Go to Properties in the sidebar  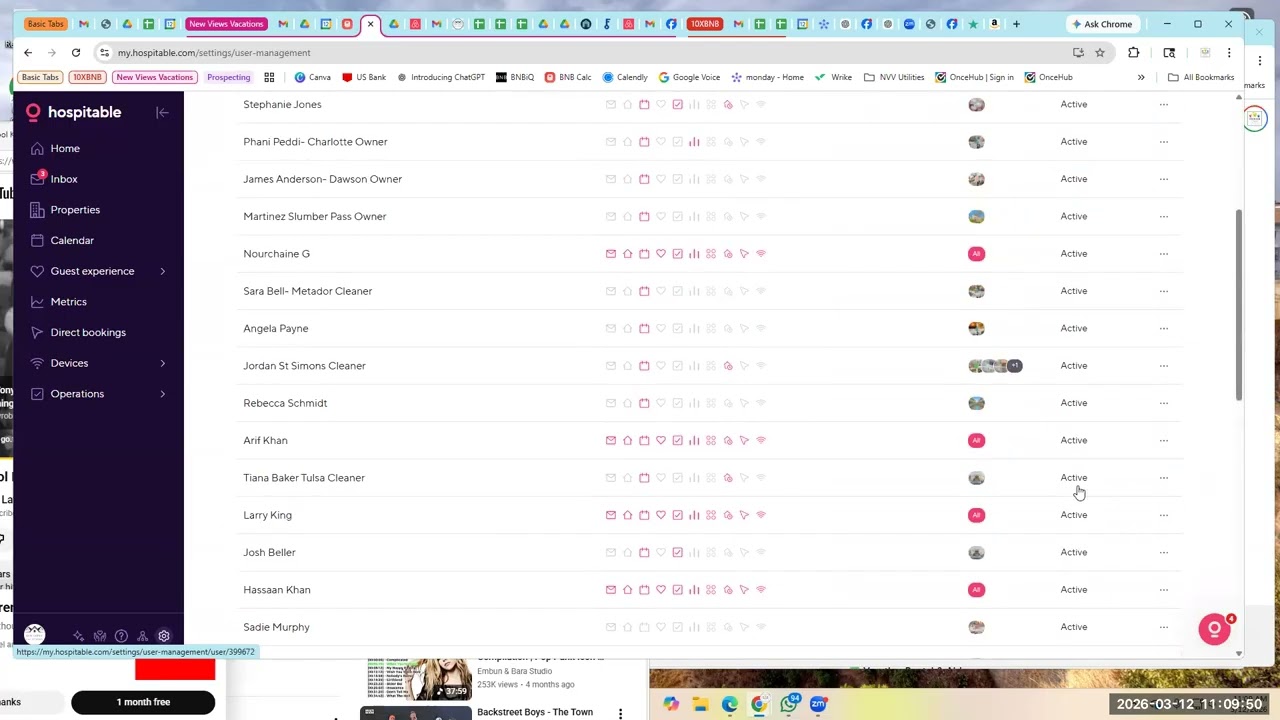coord(75,210)
